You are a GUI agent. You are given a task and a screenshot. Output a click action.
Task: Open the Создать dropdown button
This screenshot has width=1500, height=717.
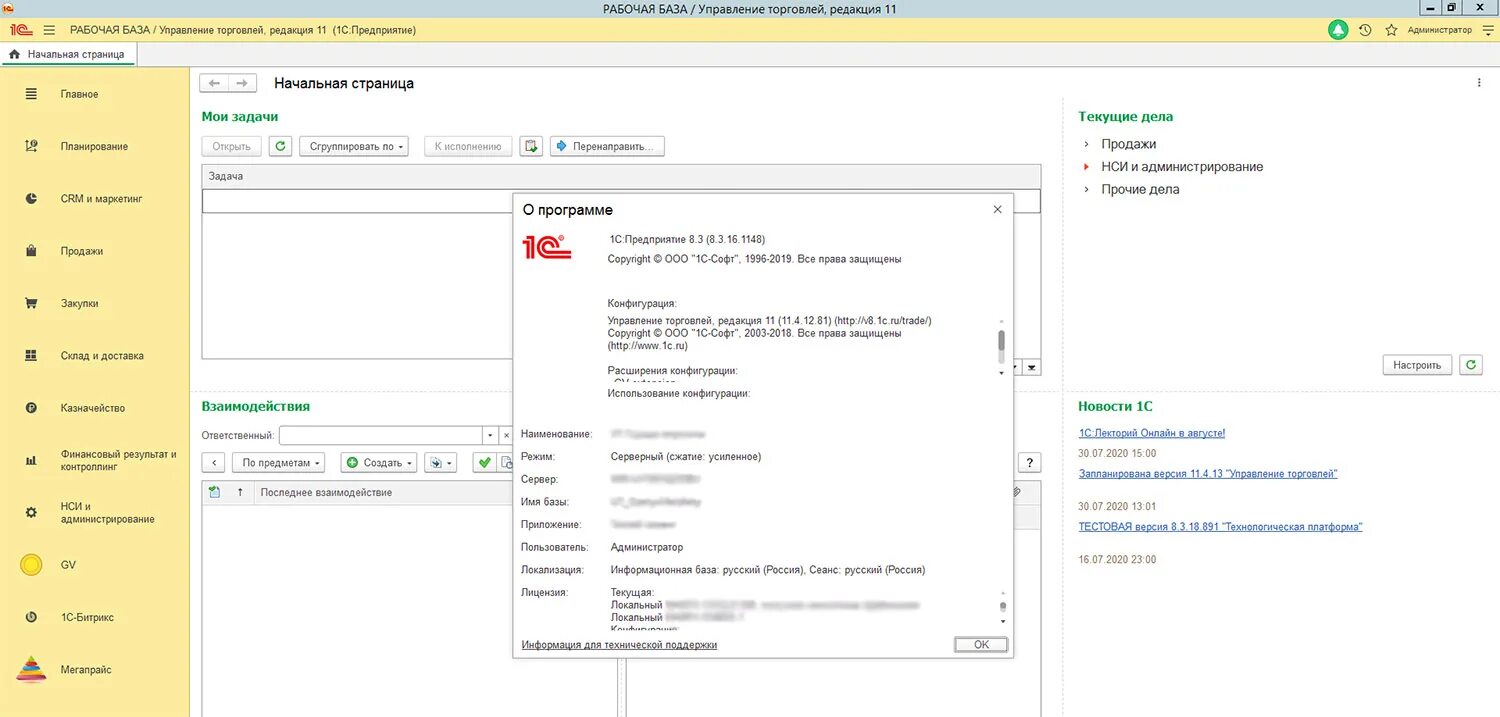tap(379, 462)
